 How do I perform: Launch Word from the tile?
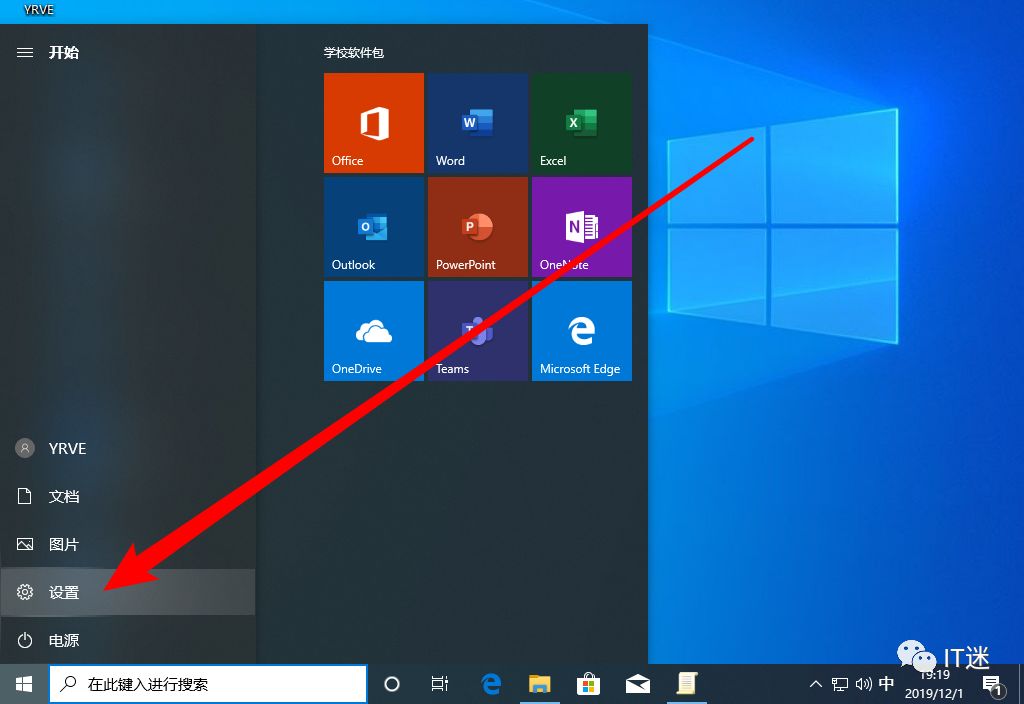(477, 123)
